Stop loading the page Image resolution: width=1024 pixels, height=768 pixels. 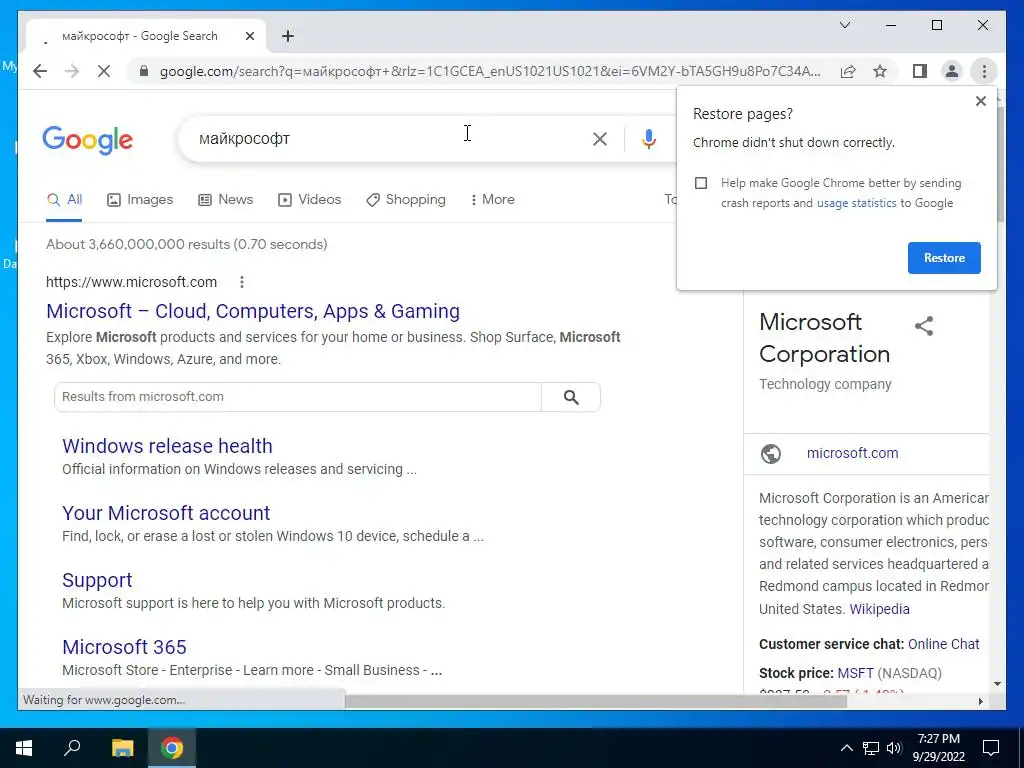[104, 71]
